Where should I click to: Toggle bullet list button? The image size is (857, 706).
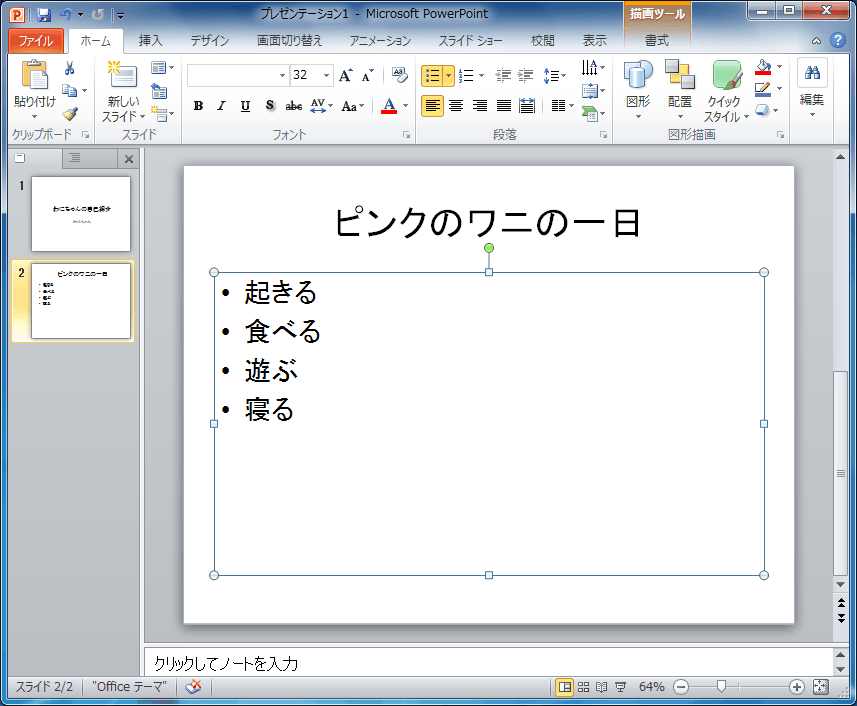point(432,76)
